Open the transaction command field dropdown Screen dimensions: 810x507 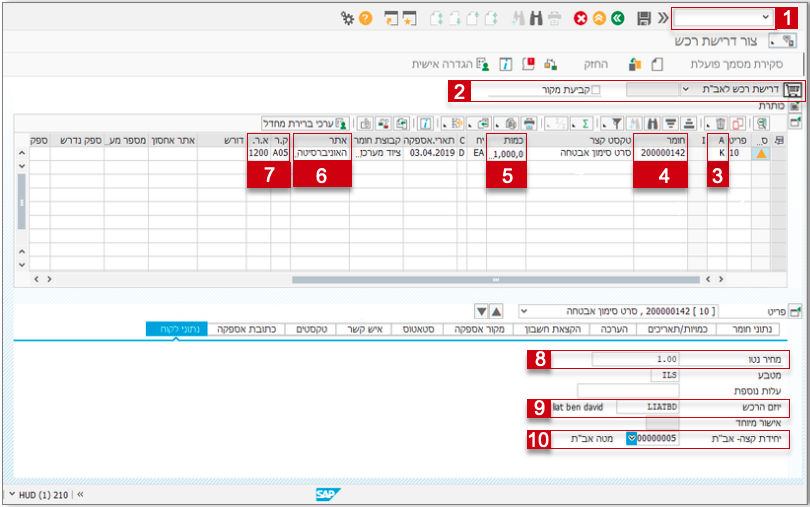point(766,17)
